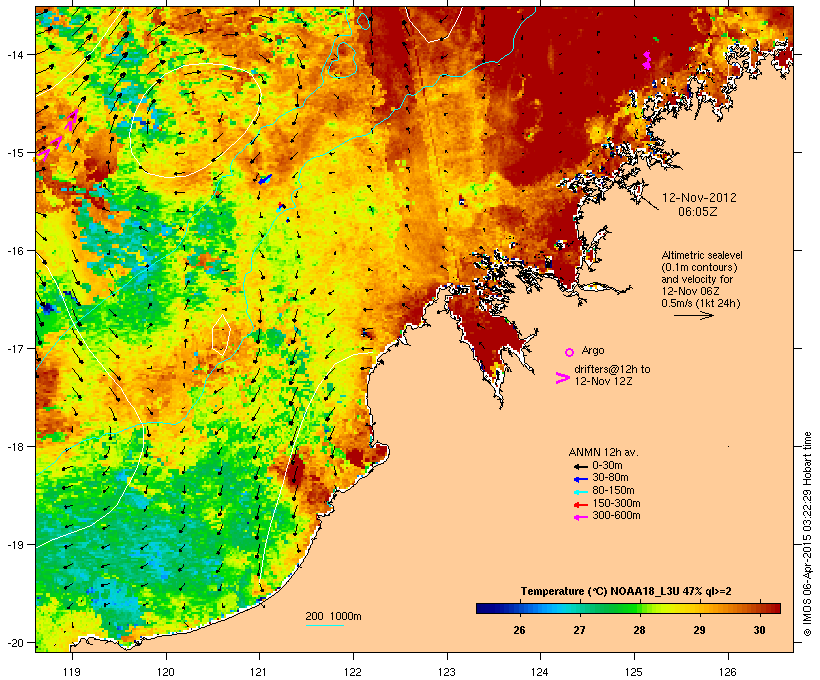Click the -14 latitude axis label
The width and height of the screenshot is (820, 680).
pyautogui.click(x=14, y=54)
